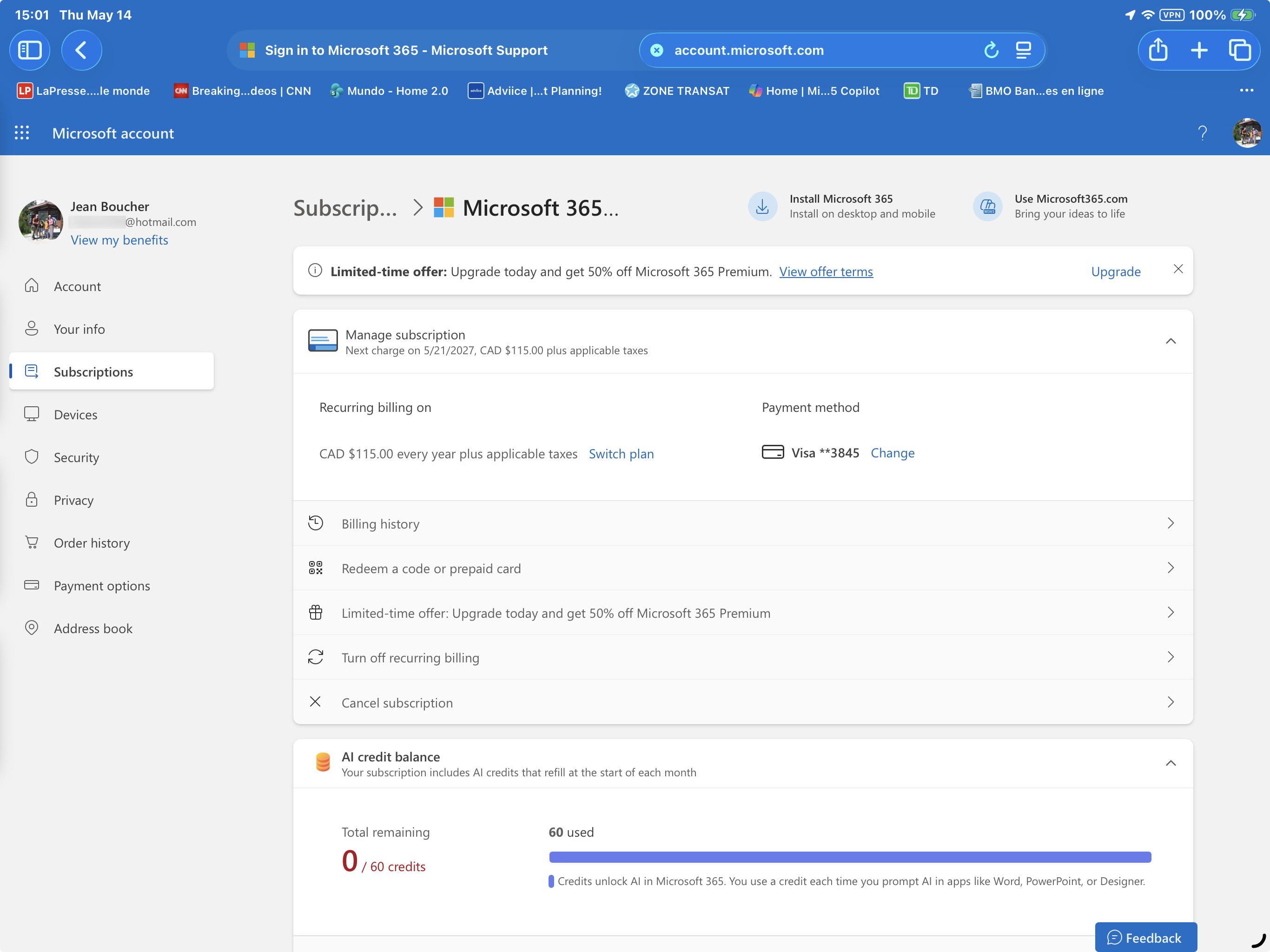Open the page menu icon in address bar
Image resolution: width=1270 pixels, height=952 pixels.
(1023, 51)
